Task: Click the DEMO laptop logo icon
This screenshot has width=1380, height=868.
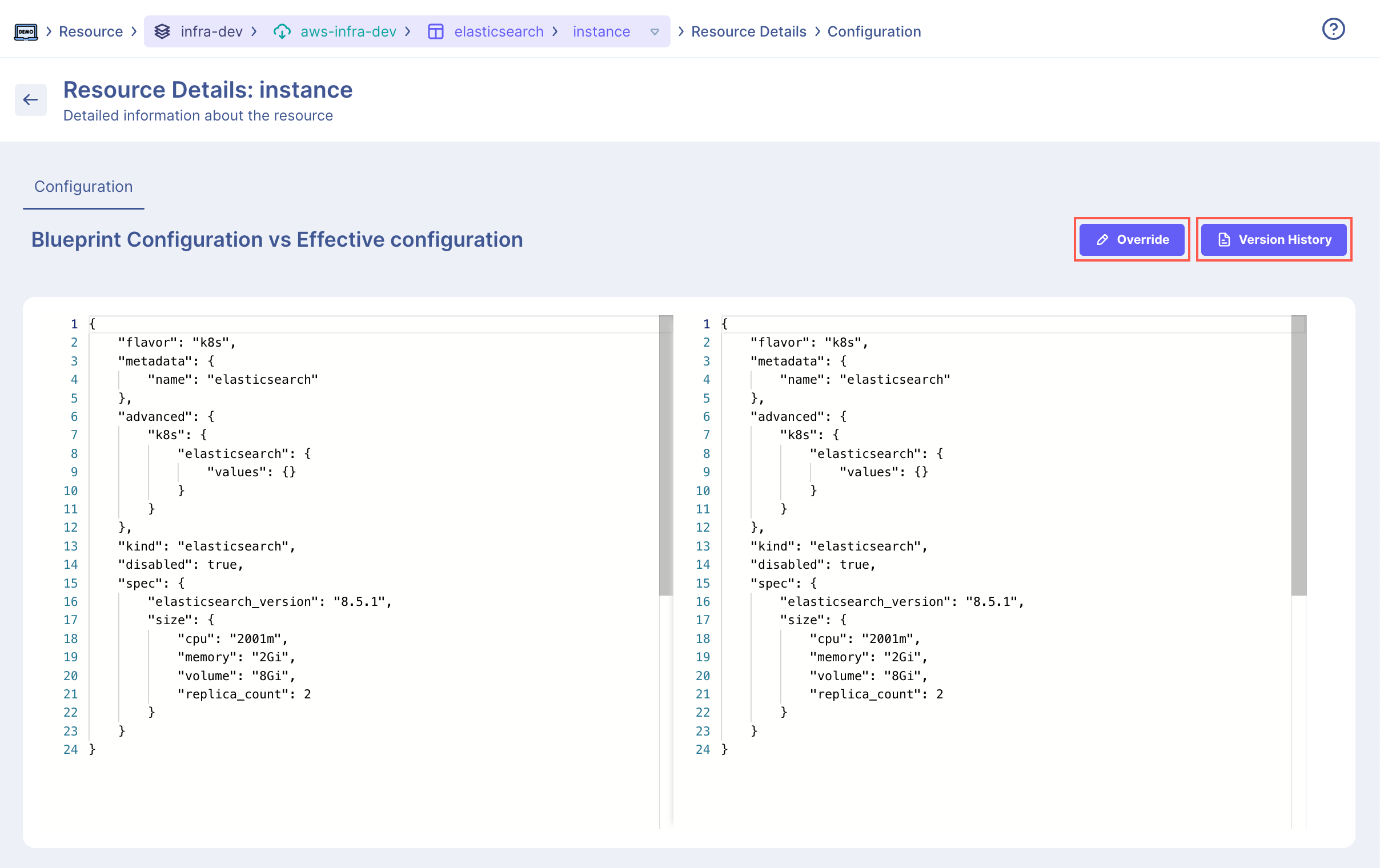Action: [26, 31]
